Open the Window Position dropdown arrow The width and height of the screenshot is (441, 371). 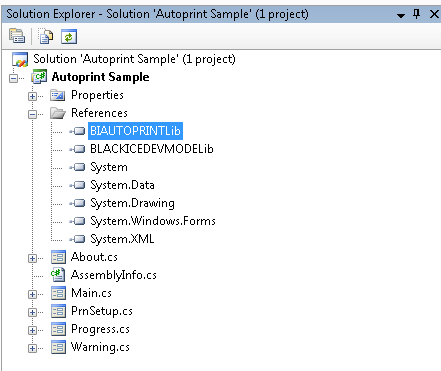(401, 15)
